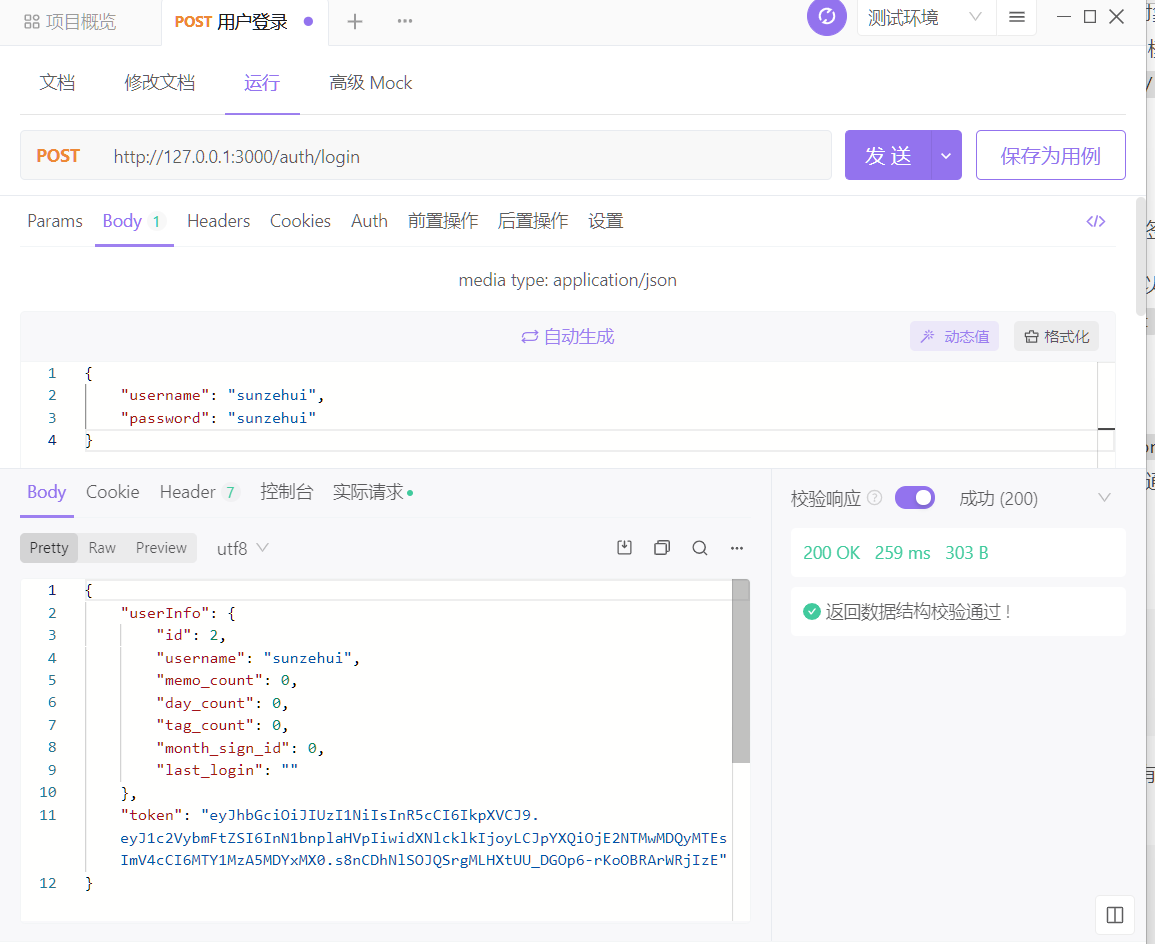Click the 自动生成 link

click(x=568, y=337)
